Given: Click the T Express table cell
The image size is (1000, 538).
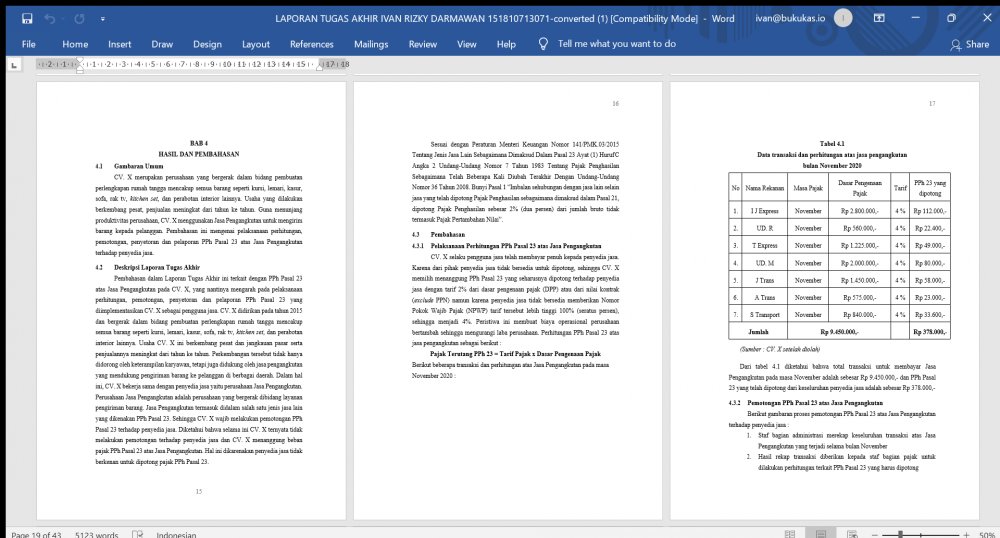Looking at the screenshot, I should click(x=764, y=245).
